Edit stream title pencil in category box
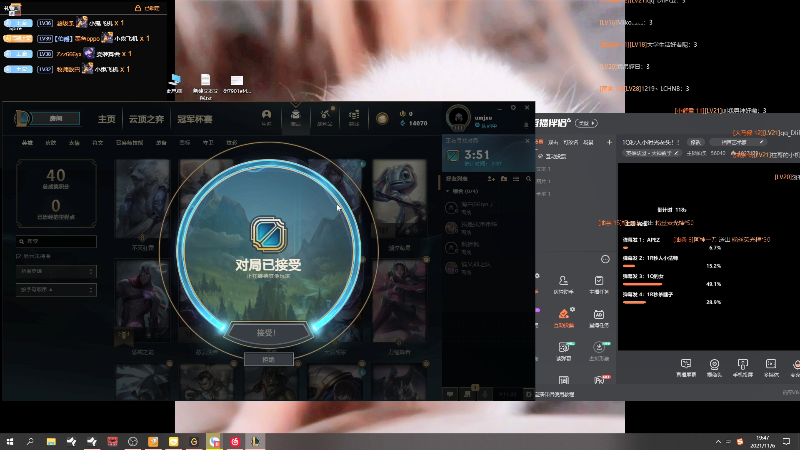 676,153
